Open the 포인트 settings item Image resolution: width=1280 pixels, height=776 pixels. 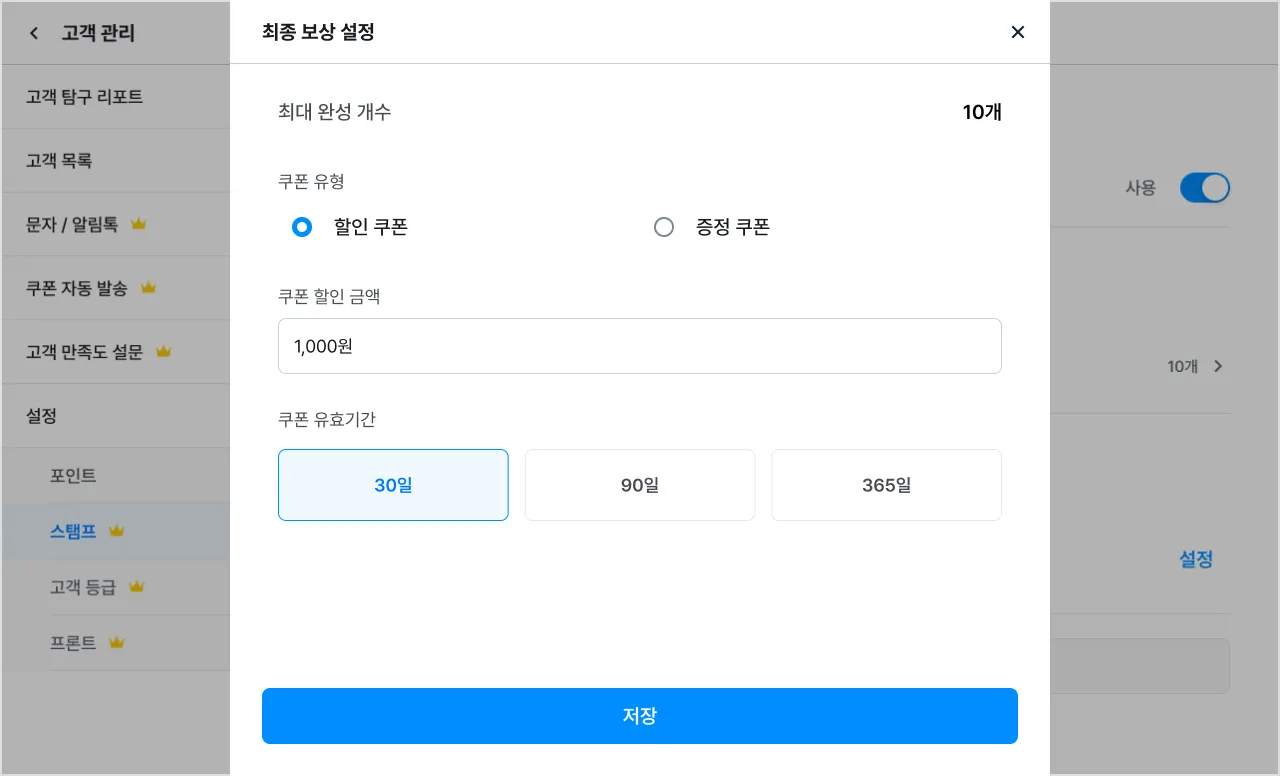[x=73, y=476]
